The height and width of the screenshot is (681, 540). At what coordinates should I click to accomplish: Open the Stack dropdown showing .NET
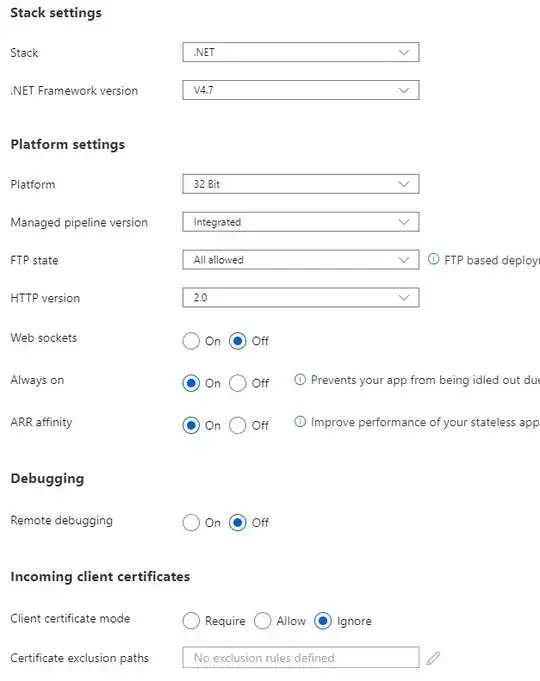coord(301,52)
